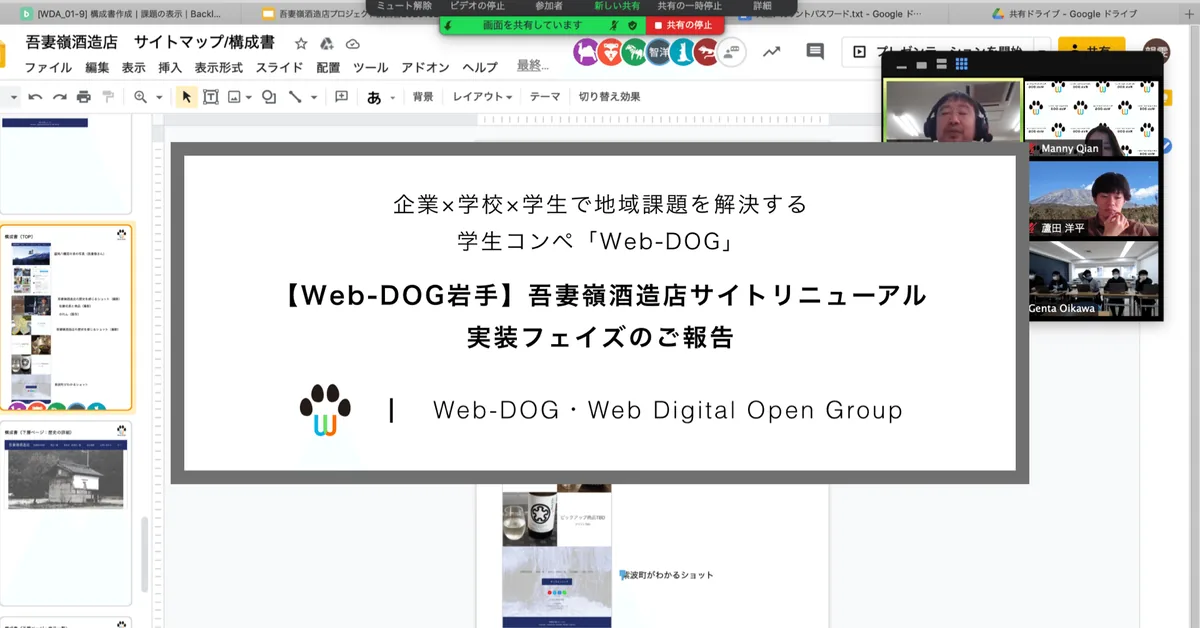The height and width of the screenshot is (628, 1200).
Task: Star the 吾妻嶺酒造店 presentation
Action: tap(301, 44)
